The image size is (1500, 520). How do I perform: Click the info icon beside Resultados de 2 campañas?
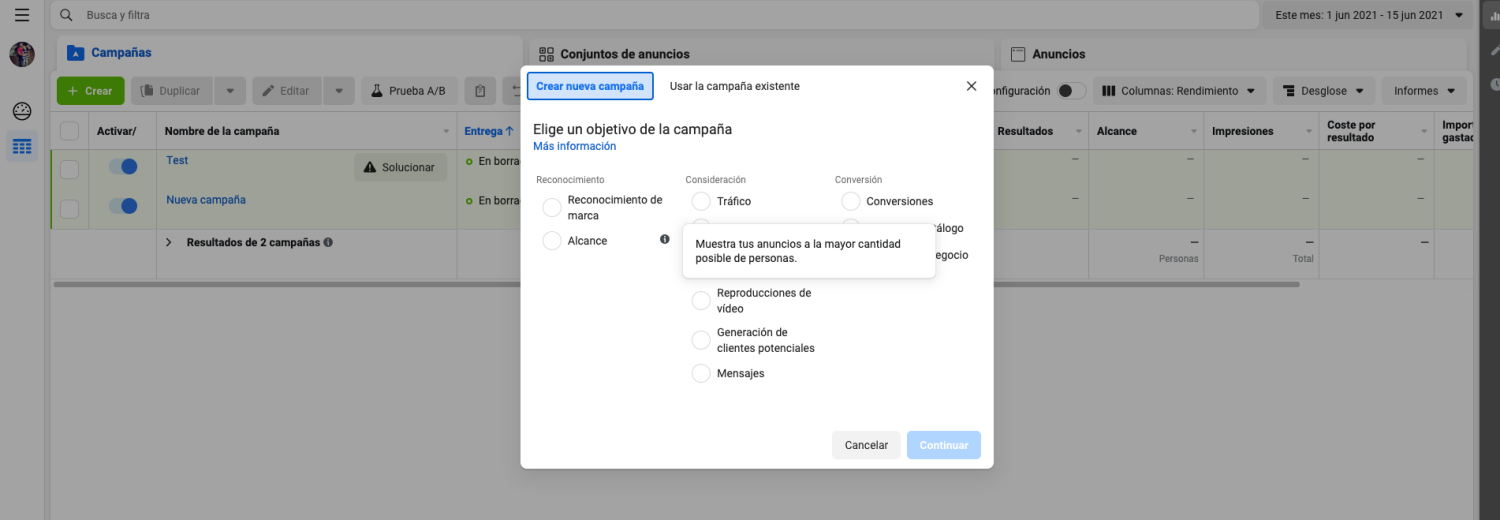tap(328, 242)
